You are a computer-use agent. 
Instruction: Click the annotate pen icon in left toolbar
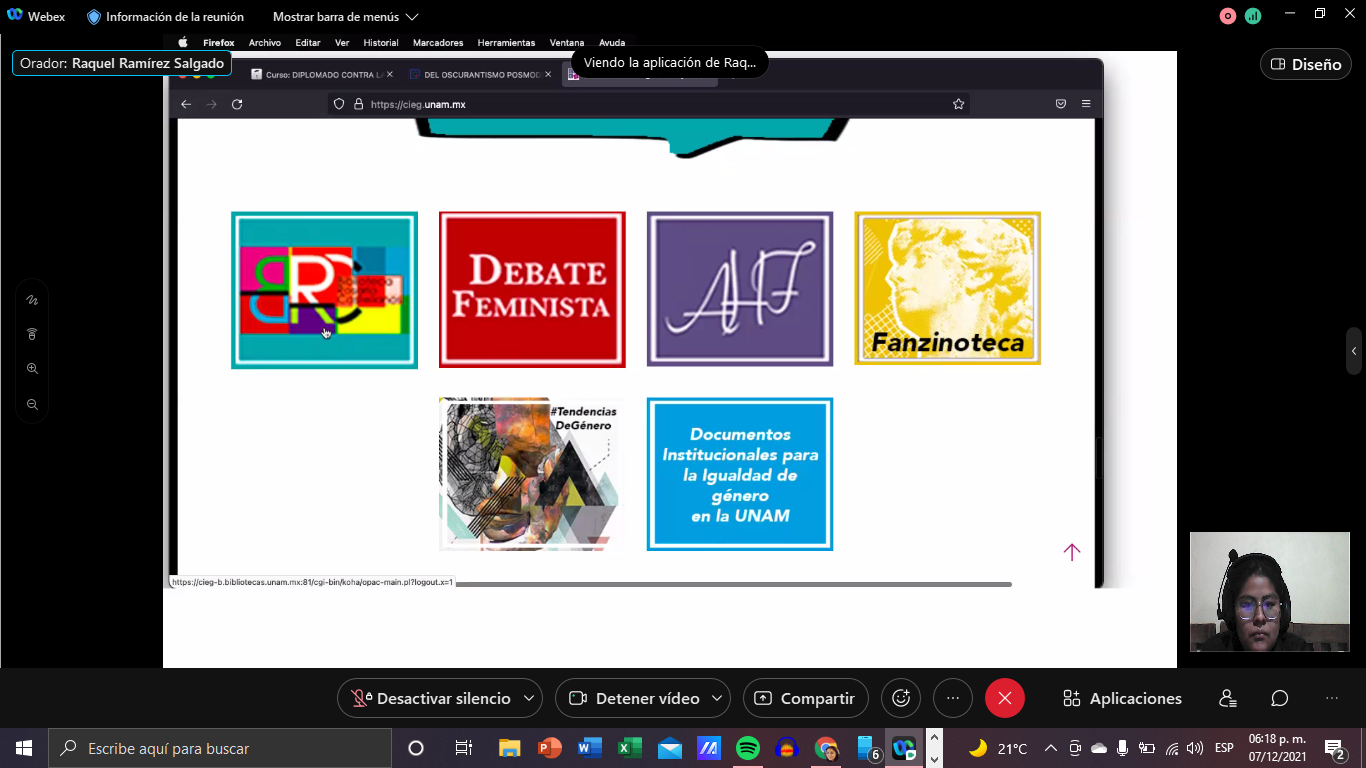32,299
